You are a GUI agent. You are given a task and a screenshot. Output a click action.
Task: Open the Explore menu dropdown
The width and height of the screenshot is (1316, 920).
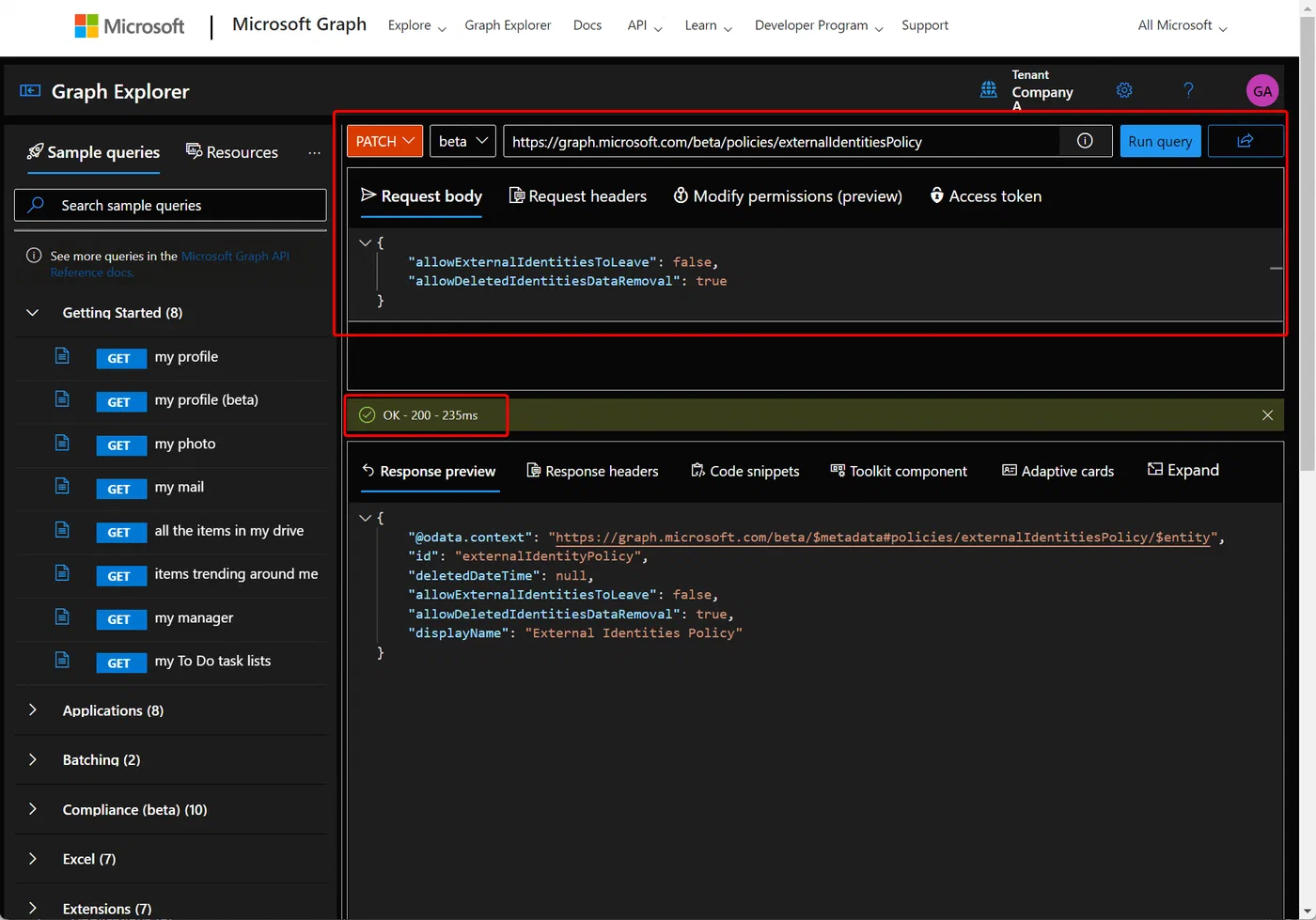416,25
